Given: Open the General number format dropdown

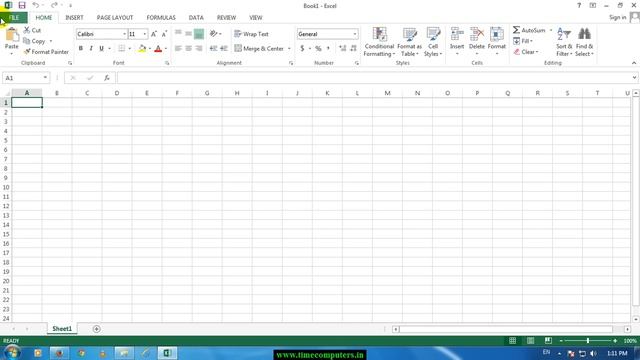Looking at the screenshot, I should pos(355,34).
